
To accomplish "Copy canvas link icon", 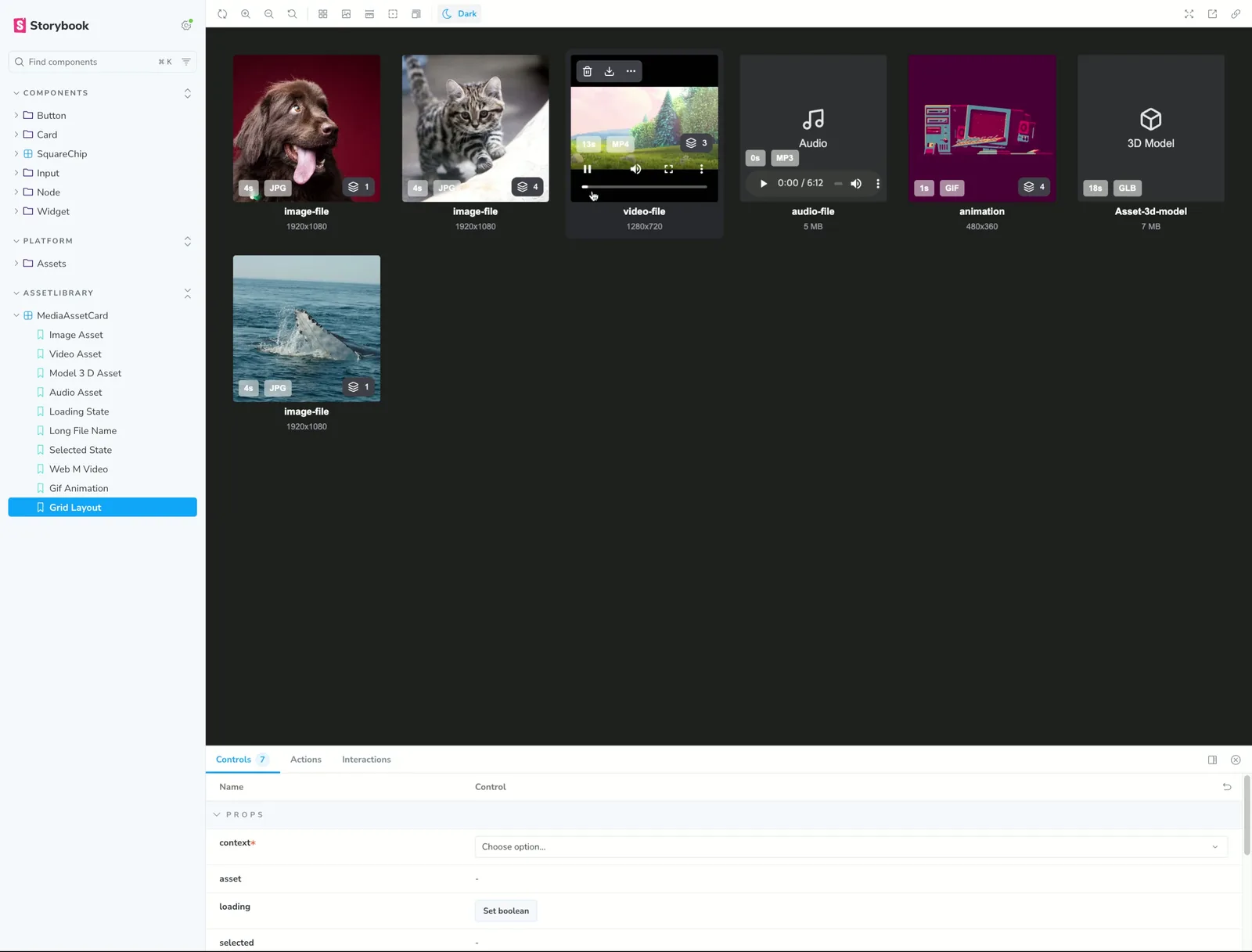I will 1236,14.
